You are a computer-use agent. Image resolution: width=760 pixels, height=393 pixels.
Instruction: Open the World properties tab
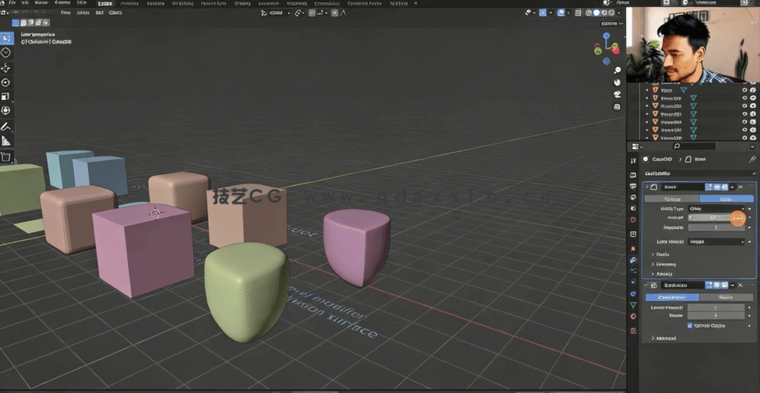633,220
